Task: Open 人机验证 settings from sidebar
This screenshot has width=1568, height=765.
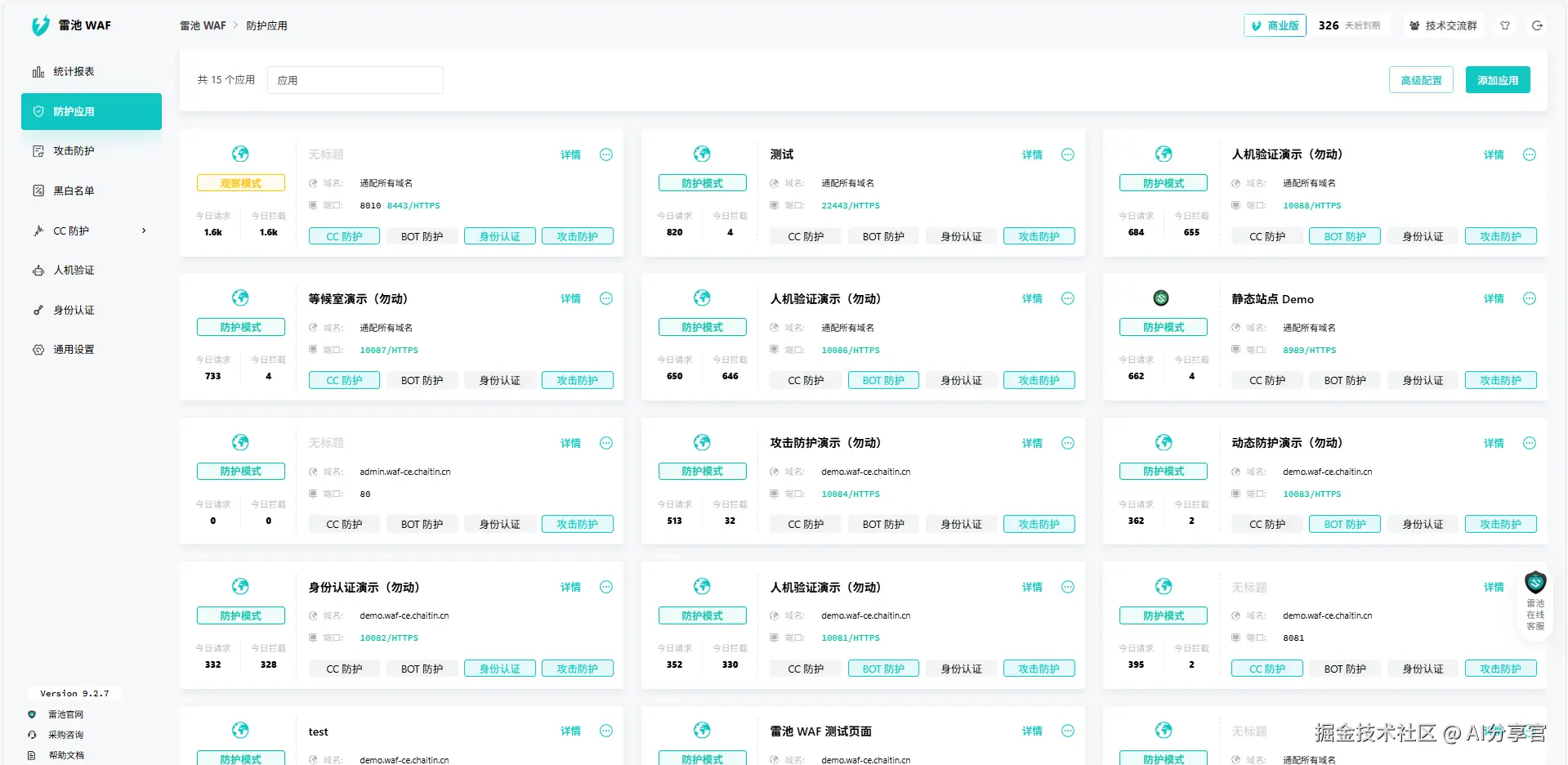Action: 74,270
